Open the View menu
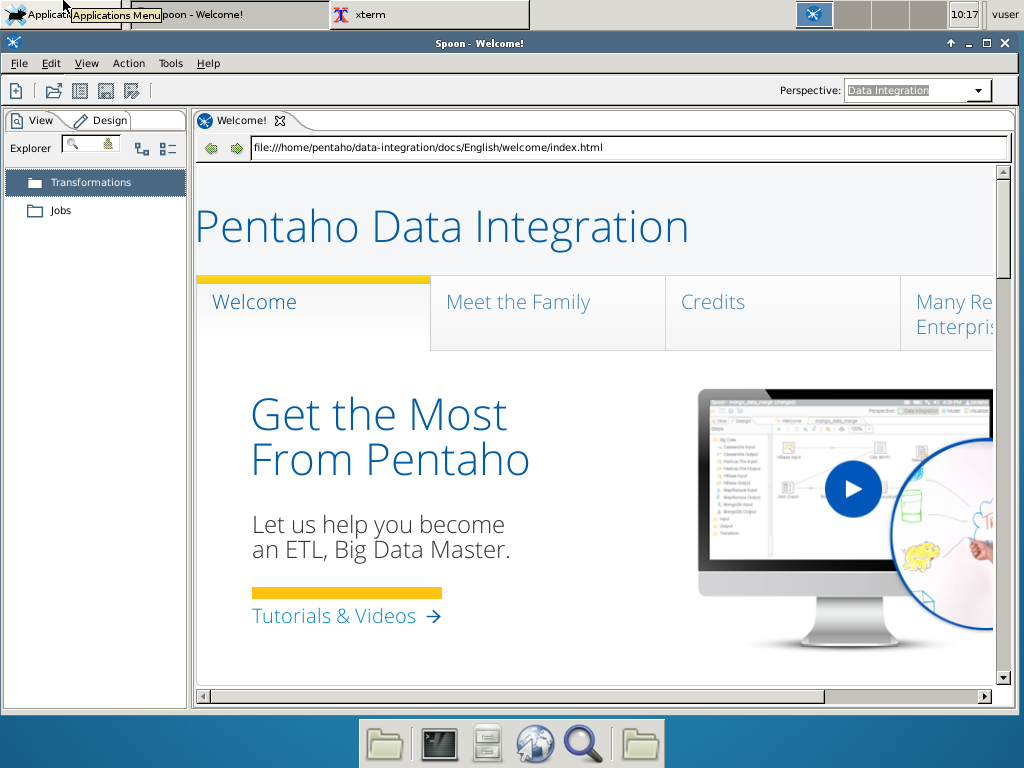This screenshot has height=768, width=1024. [86, 63]
